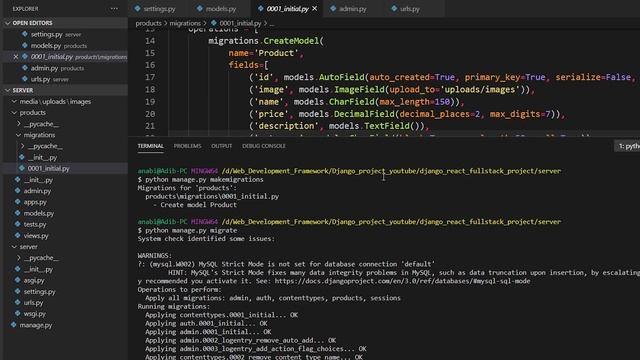640x360 pixels.
Task: Click DecimalField on code line 20
Action: 364,114
